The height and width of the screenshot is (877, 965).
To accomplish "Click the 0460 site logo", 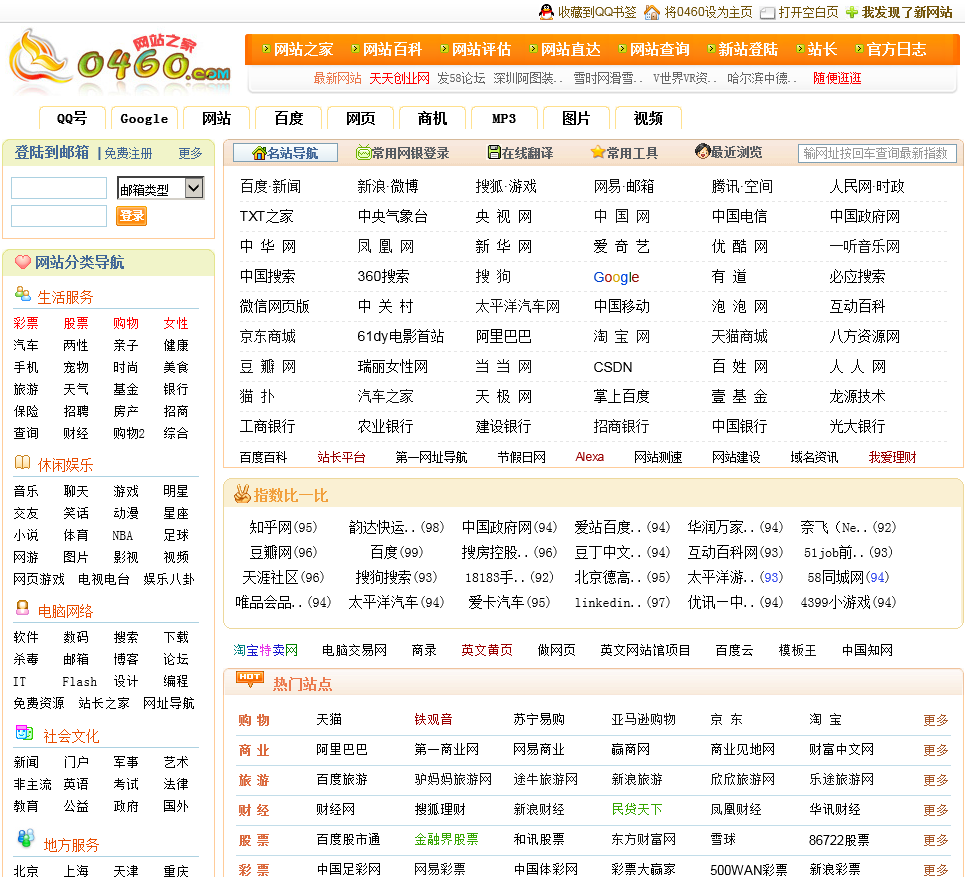I will pos(118,62).
